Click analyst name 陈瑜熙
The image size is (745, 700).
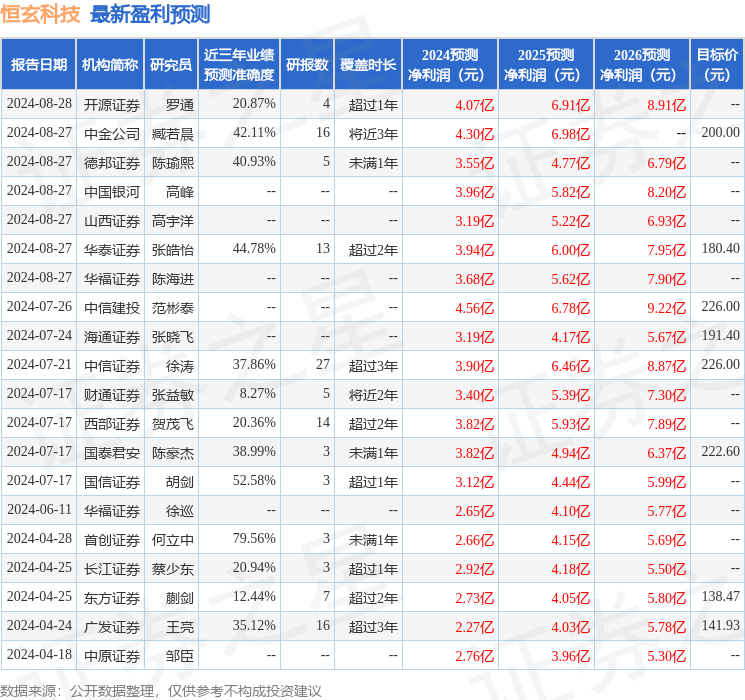[x=172, y=163]
